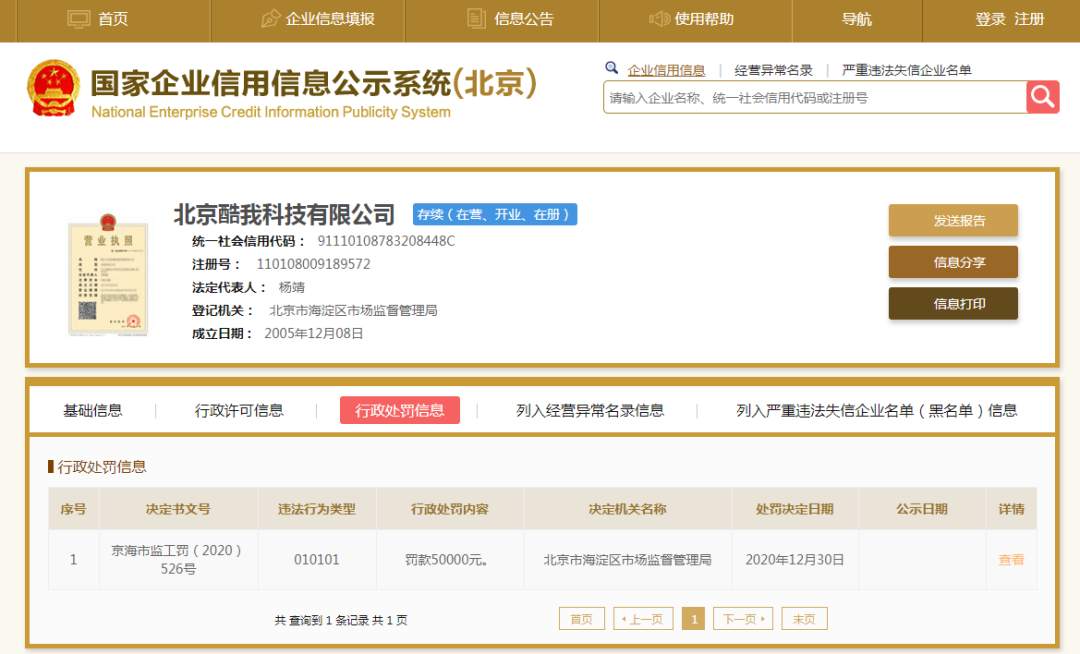Open the business license thumbnail image
This screenshot has height=654, width=1080.
coord(108,275)
